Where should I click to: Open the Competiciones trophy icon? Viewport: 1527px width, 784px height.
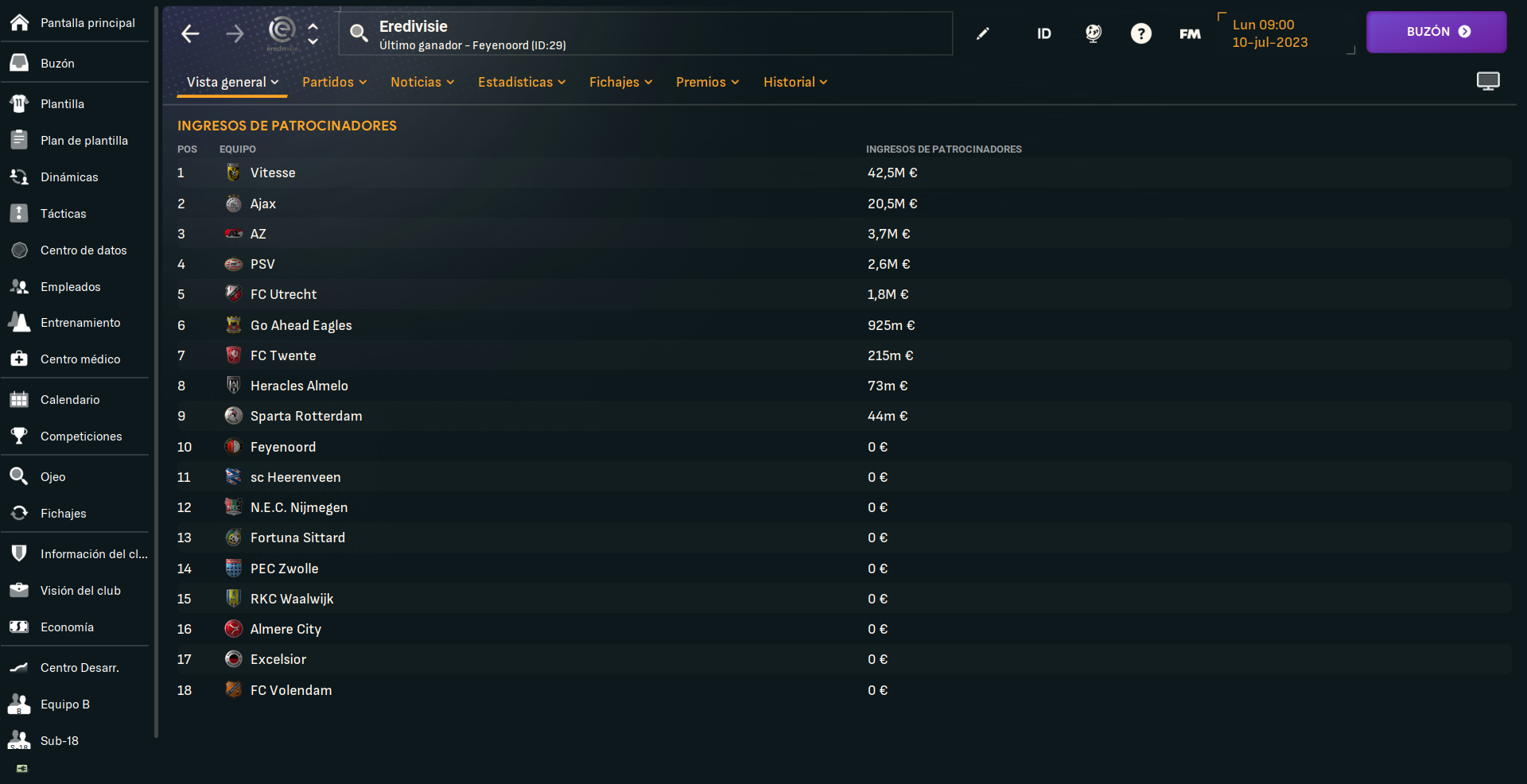[x=19, y=436]
